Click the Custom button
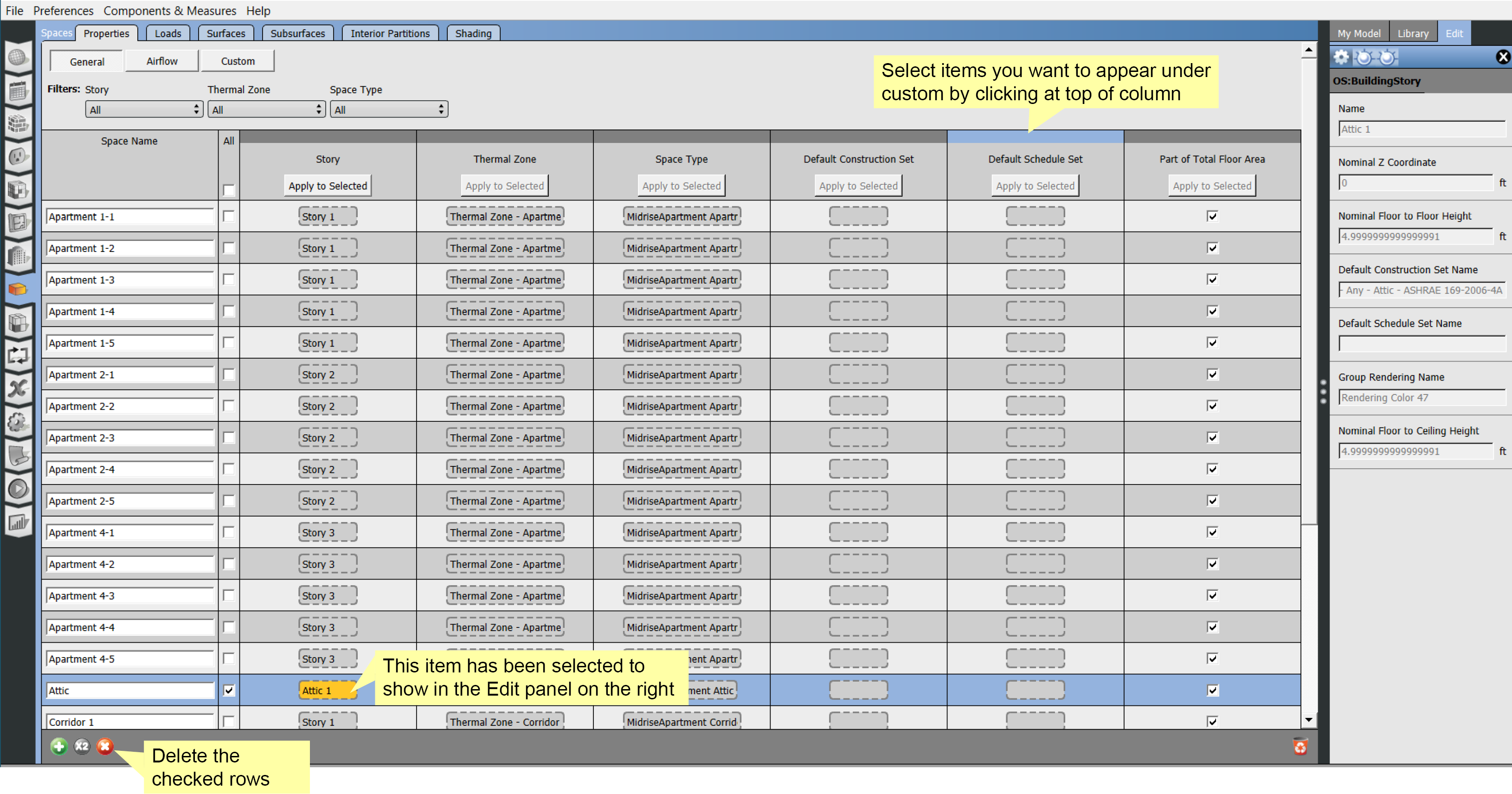 (x=237, y=60)
